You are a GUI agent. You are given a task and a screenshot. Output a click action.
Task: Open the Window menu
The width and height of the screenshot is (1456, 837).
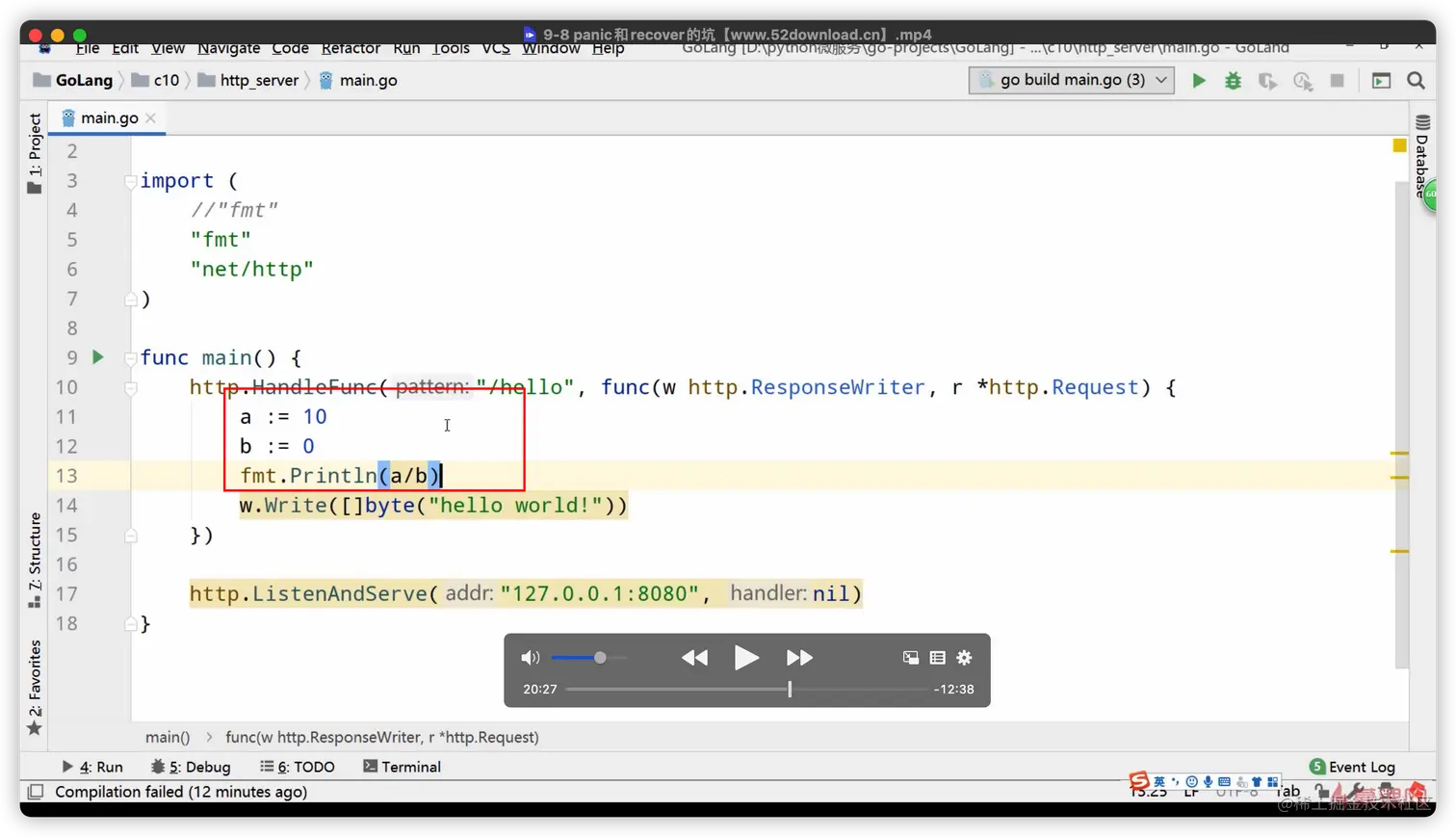coord(551,48)
